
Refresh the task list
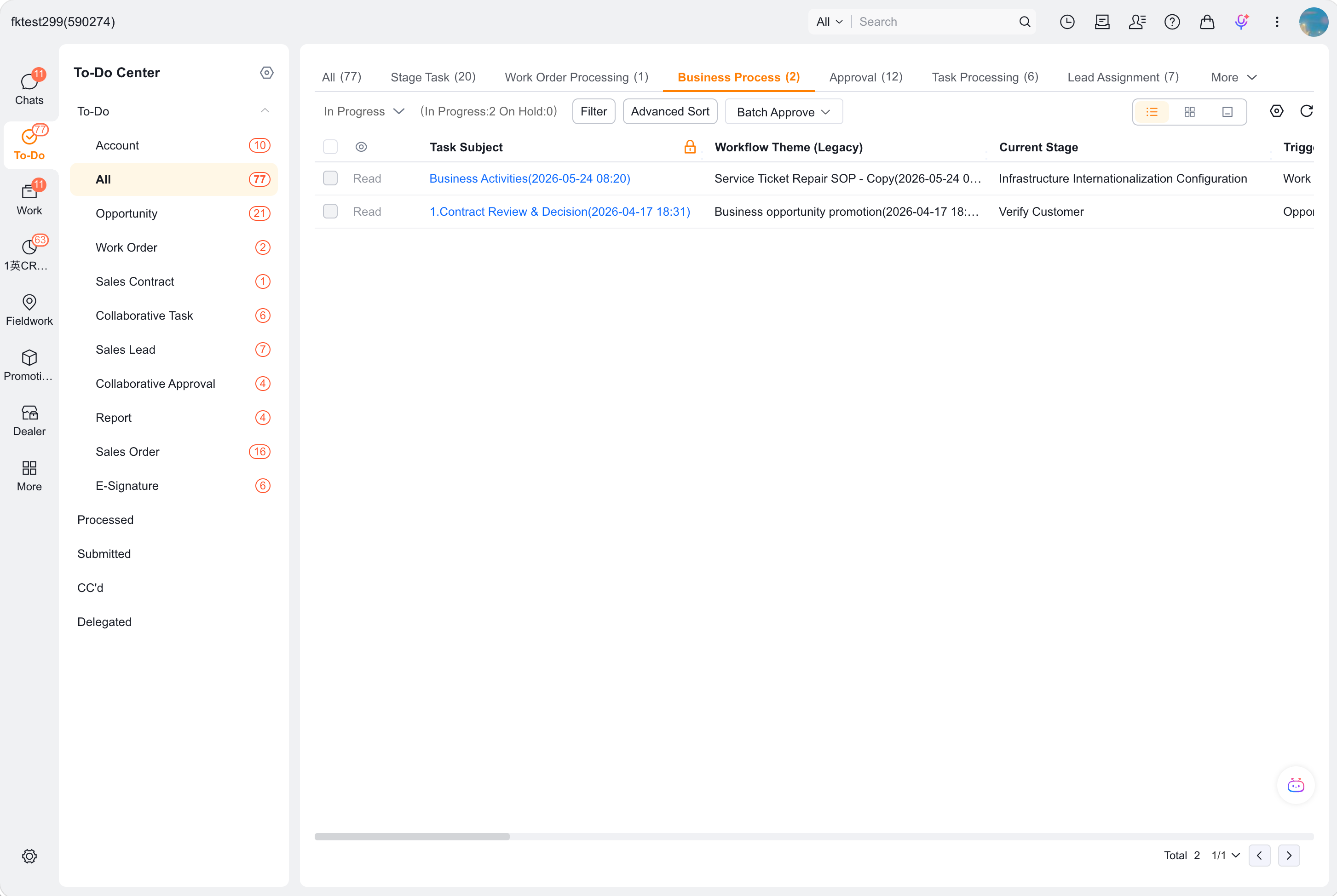(1306, 111)
